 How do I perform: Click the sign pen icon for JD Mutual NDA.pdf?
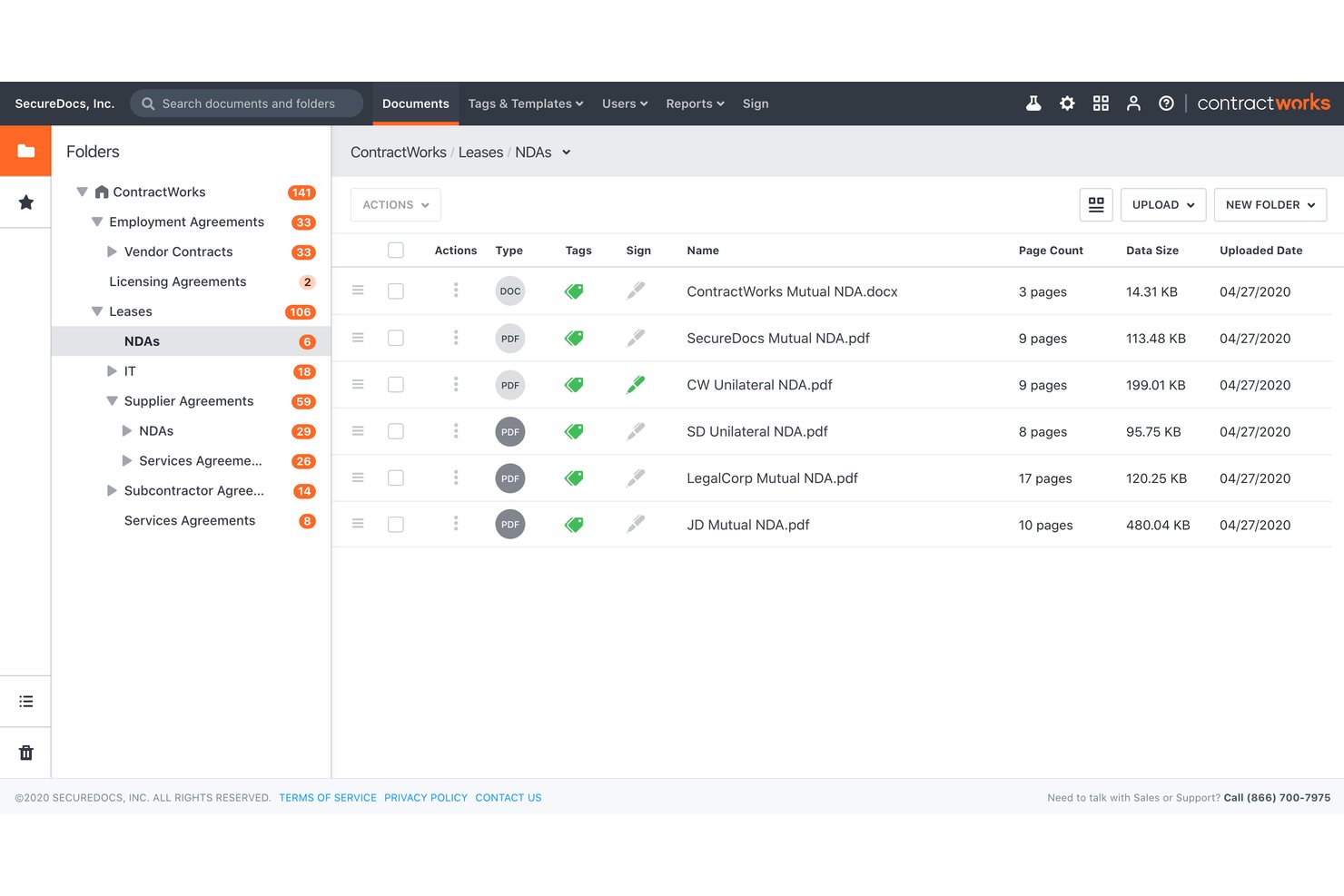[x=636, y=524]
